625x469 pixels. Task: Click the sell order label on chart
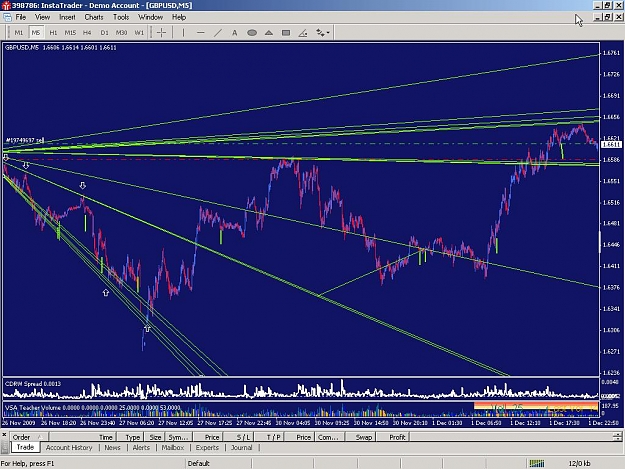pos(25,140)
